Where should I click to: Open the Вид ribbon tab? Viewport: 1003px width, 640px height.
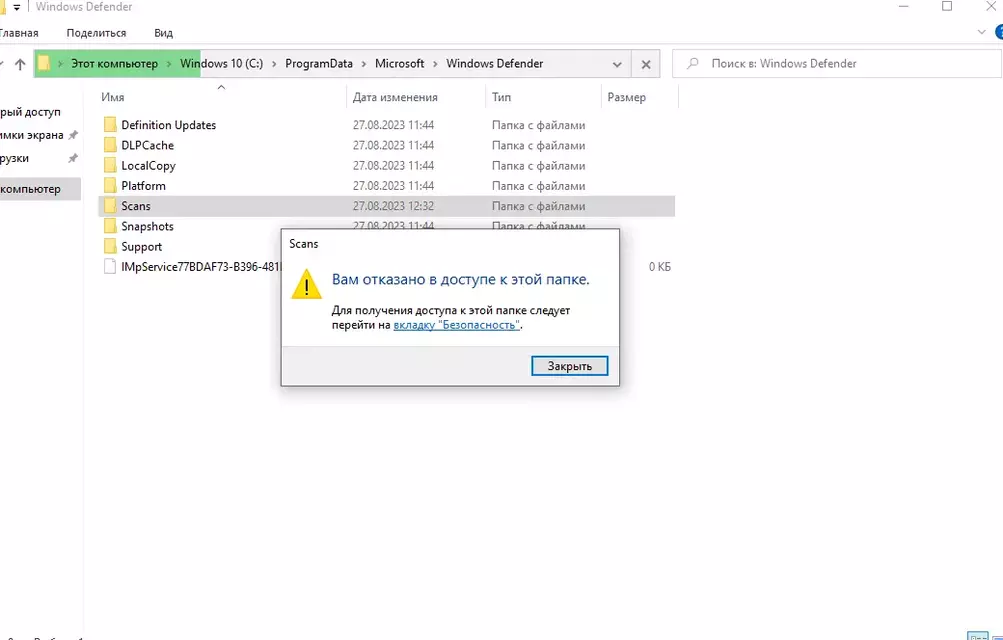[x=163, y=33]
